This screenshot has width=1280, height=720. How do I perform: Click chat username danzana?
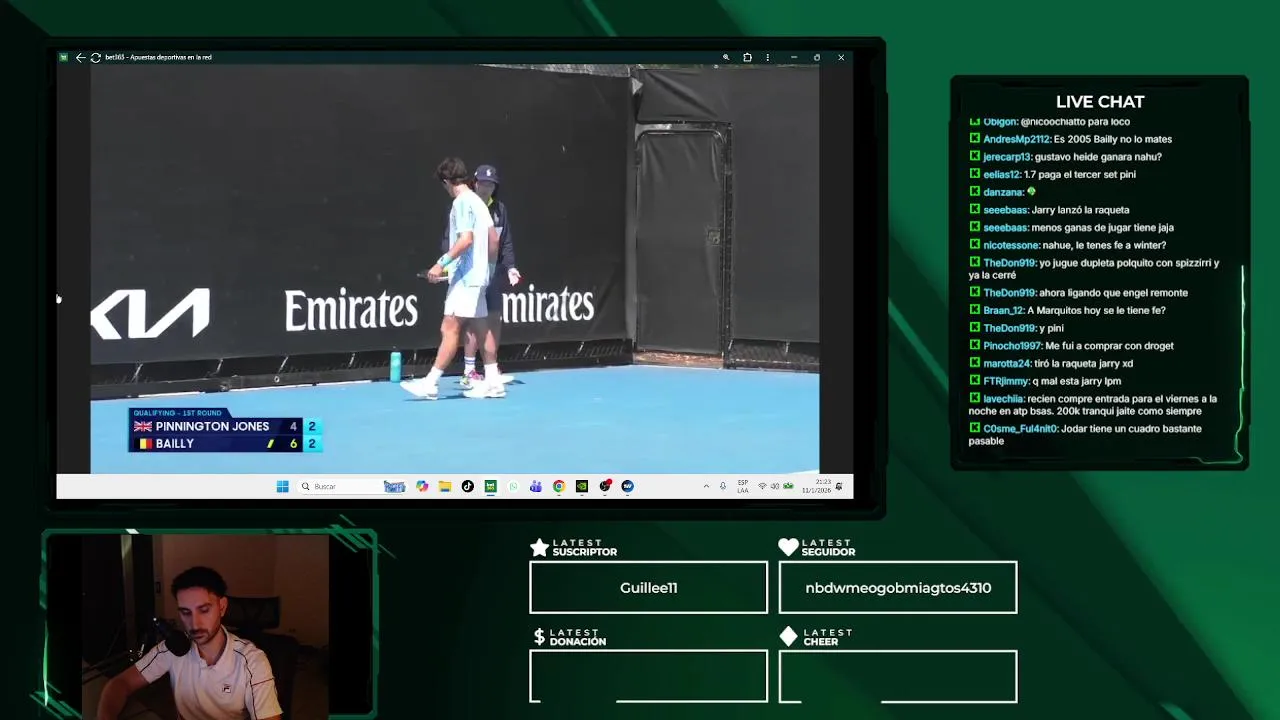pyautogui.click(x=1003, y=192)
